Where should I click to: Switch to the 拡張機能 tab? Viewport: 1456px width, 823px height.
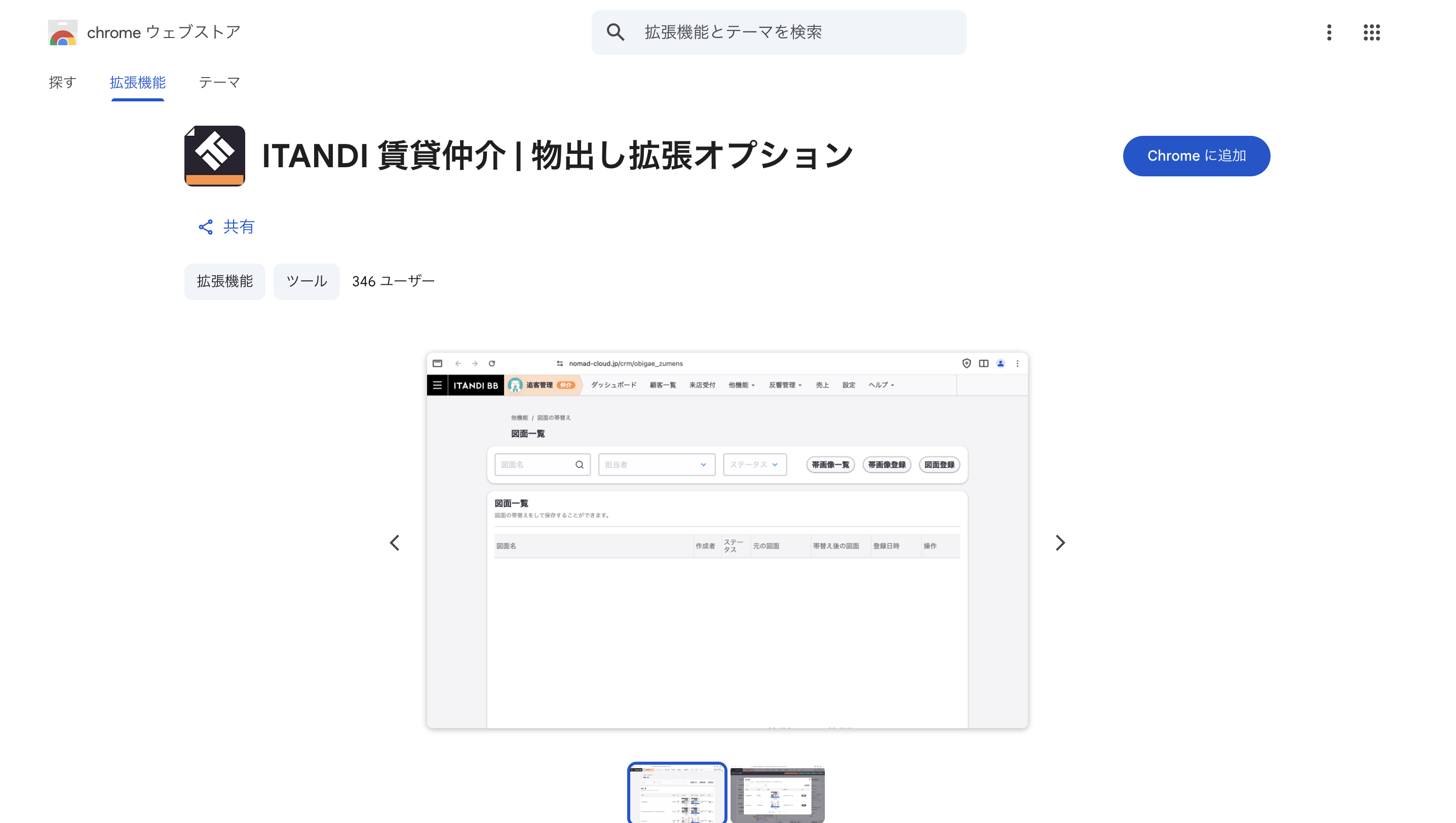point(137,83)
